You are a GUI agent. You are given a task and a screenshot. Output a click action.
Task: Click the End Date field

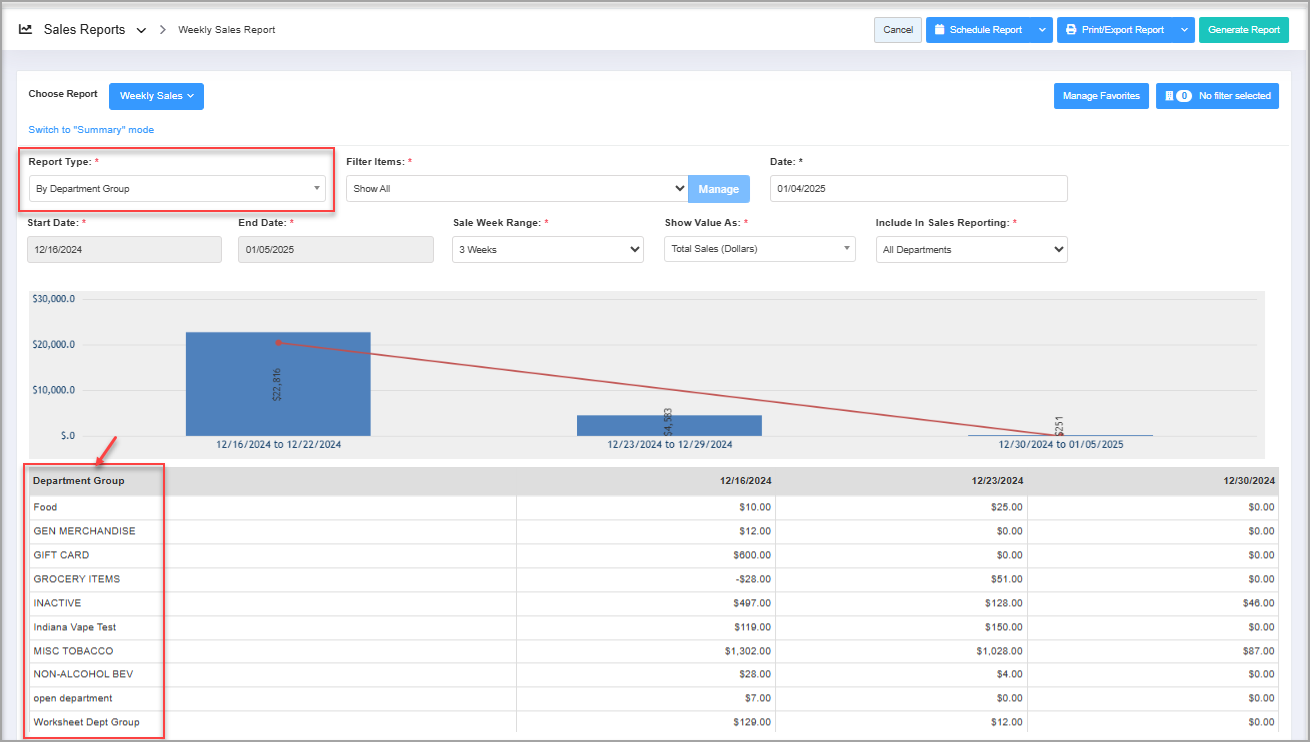pos(336,250)
